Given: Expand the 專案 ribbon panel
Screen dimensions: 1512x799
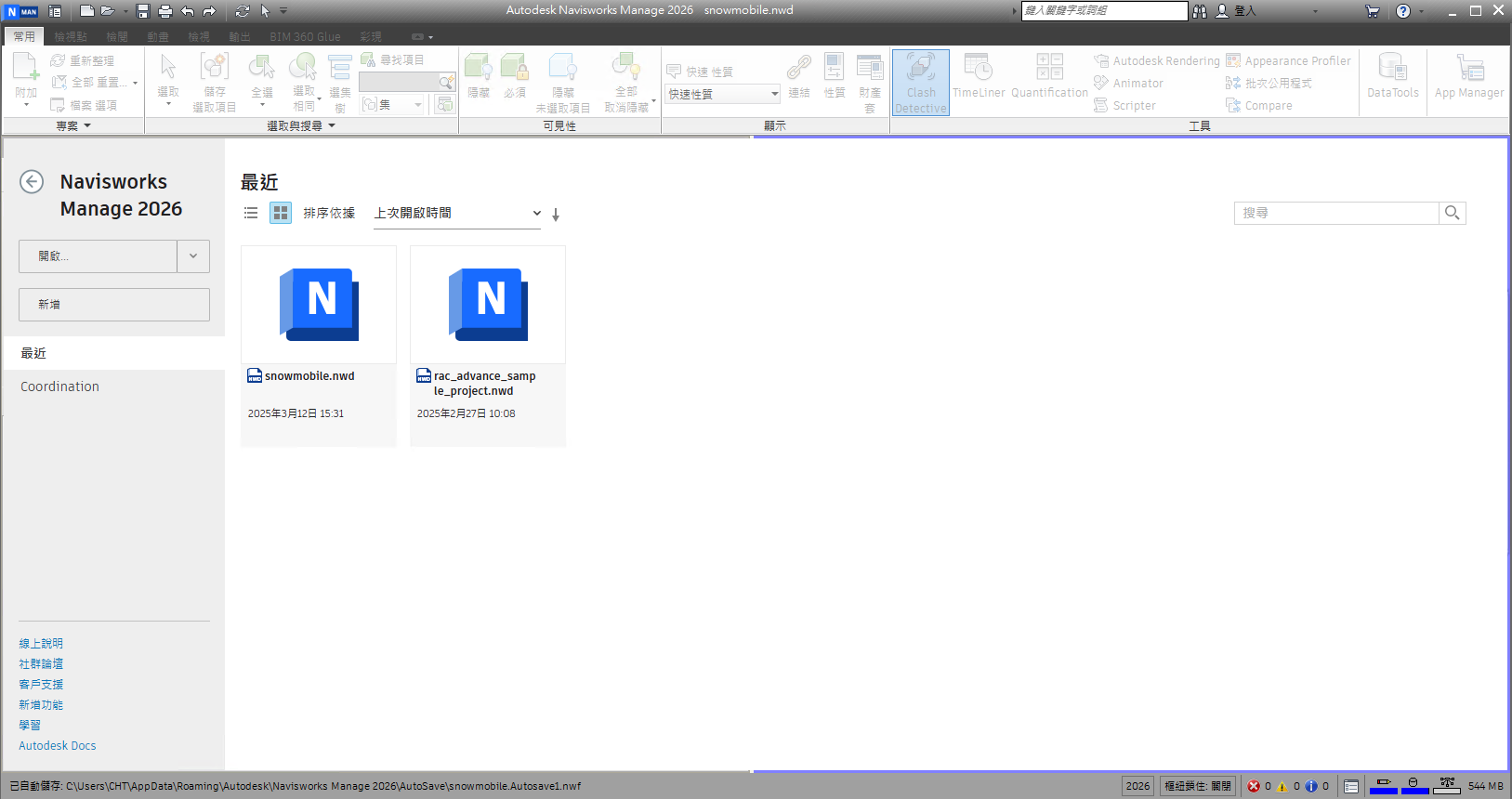Looking at the screenshot, I should [73, 125].
